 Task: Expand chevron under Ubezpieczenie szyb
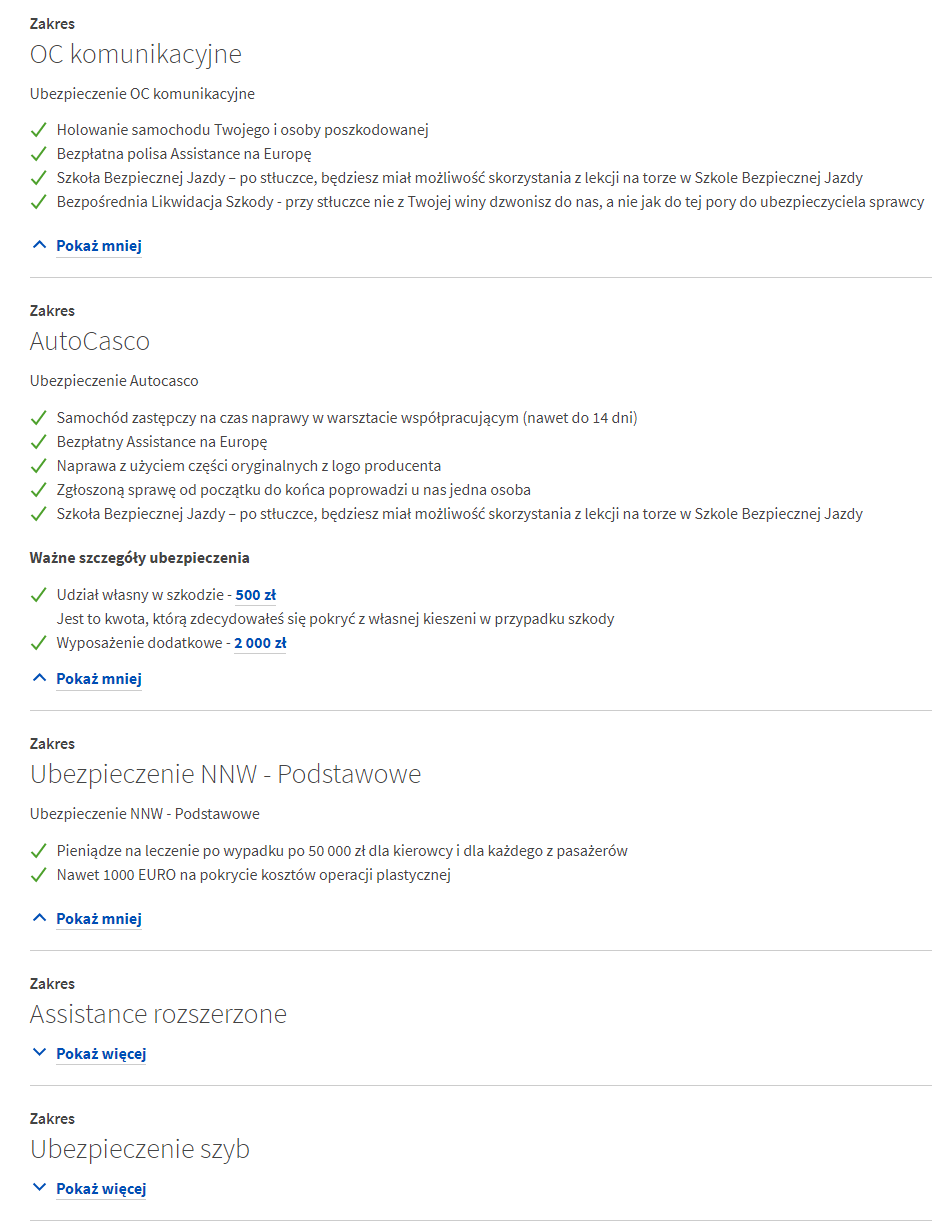pyautogui.click(x=39, y=1188)
